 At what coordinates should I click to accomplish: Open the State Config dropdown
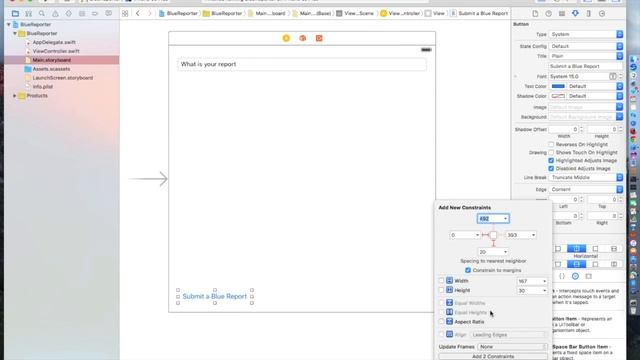586,46
